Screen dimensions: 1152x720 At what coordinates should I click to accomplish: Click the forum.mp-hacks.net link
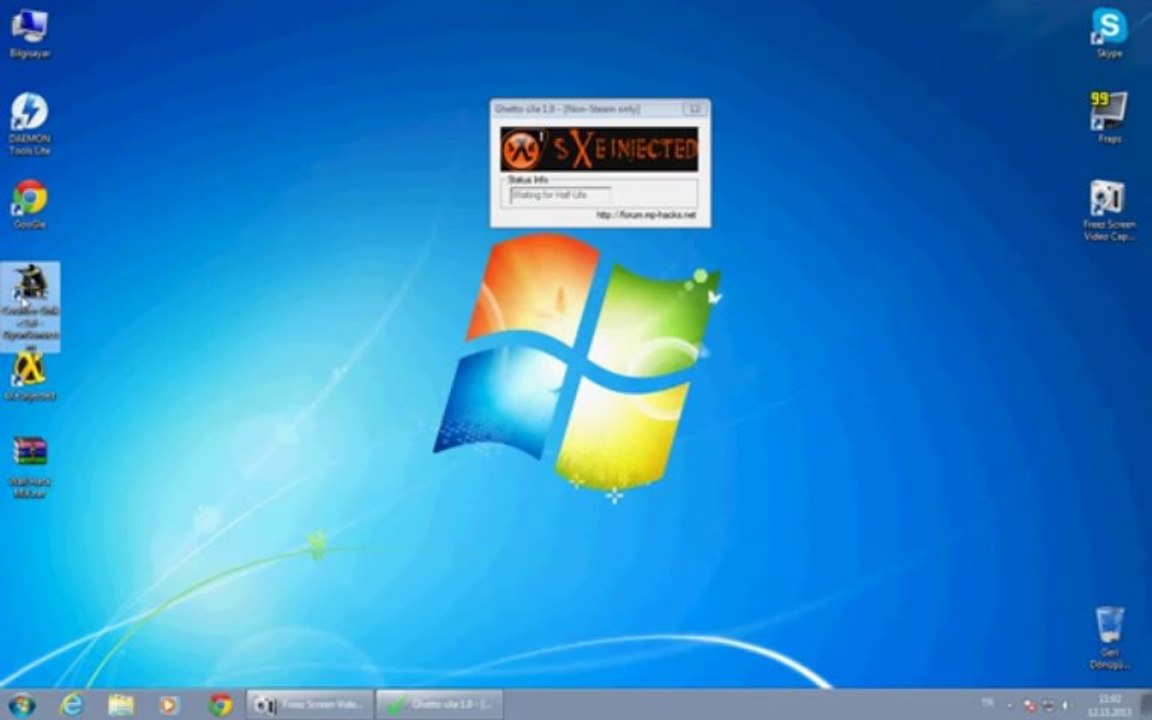coord(646,215)
